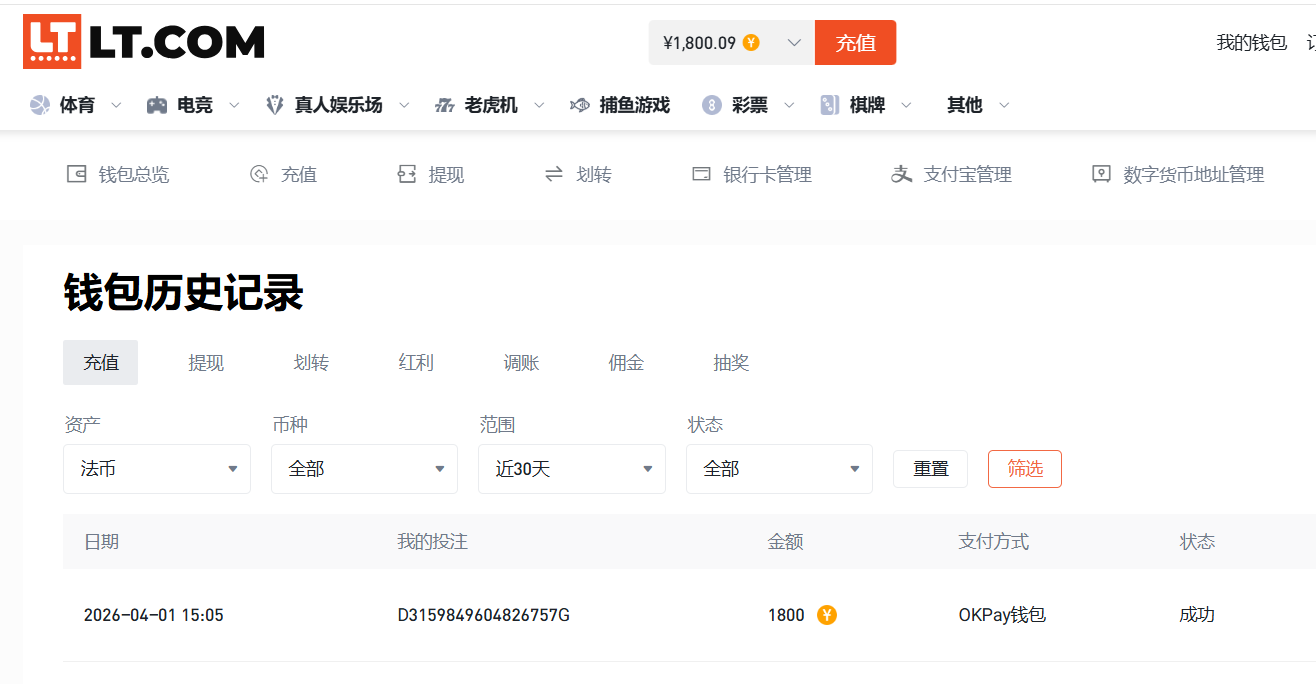1316x684 pixels.
Task: Open the 状态 filter dropdown
Action: [x=779, y=469]
